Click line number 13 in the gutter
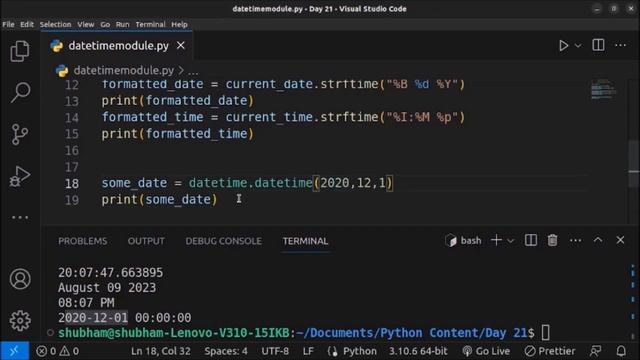Screen dimensions: 640x360 (x=72, y=101)
